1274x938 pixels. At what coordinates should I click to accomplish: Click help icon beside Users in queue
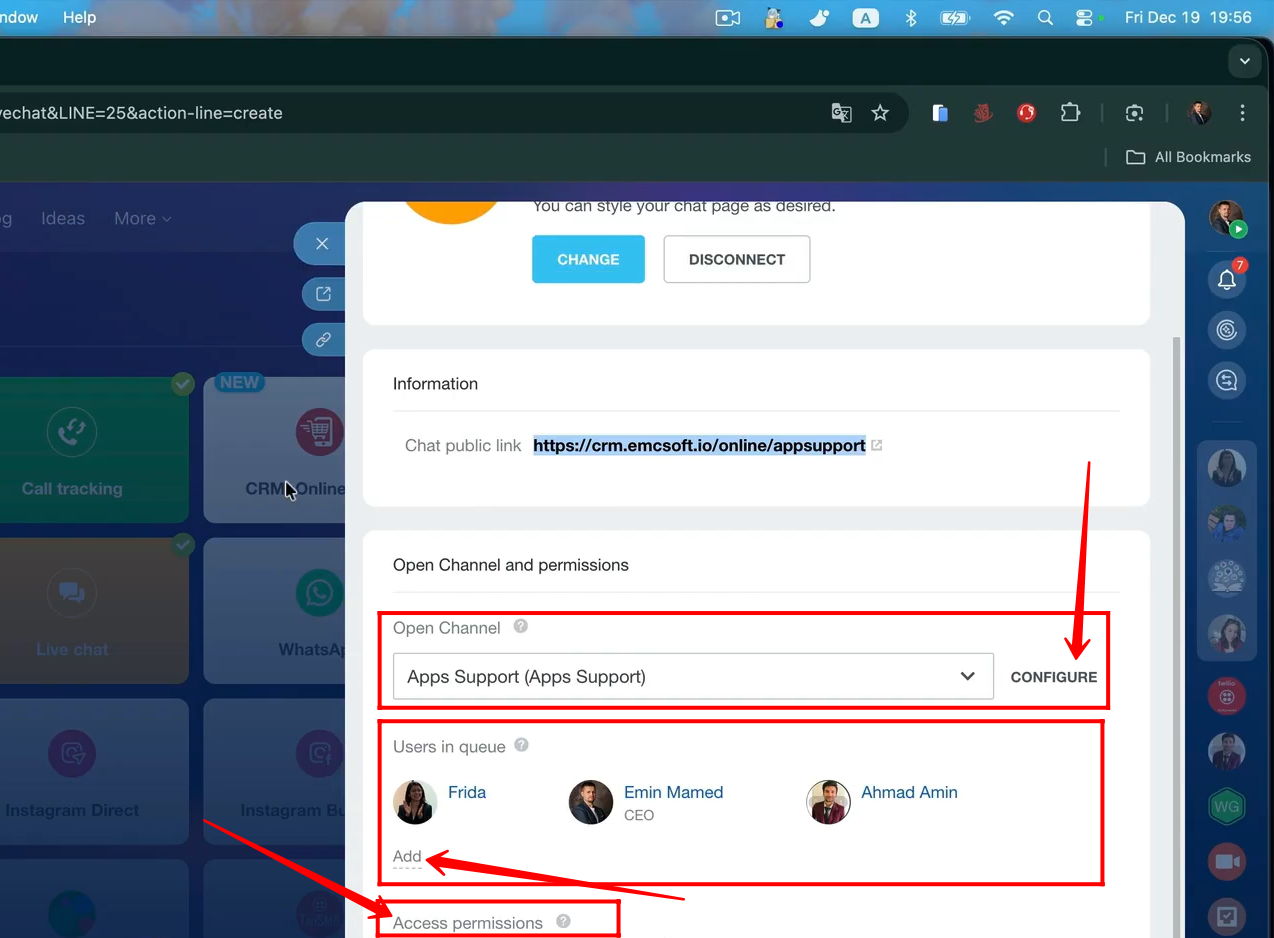click(521, 745)
